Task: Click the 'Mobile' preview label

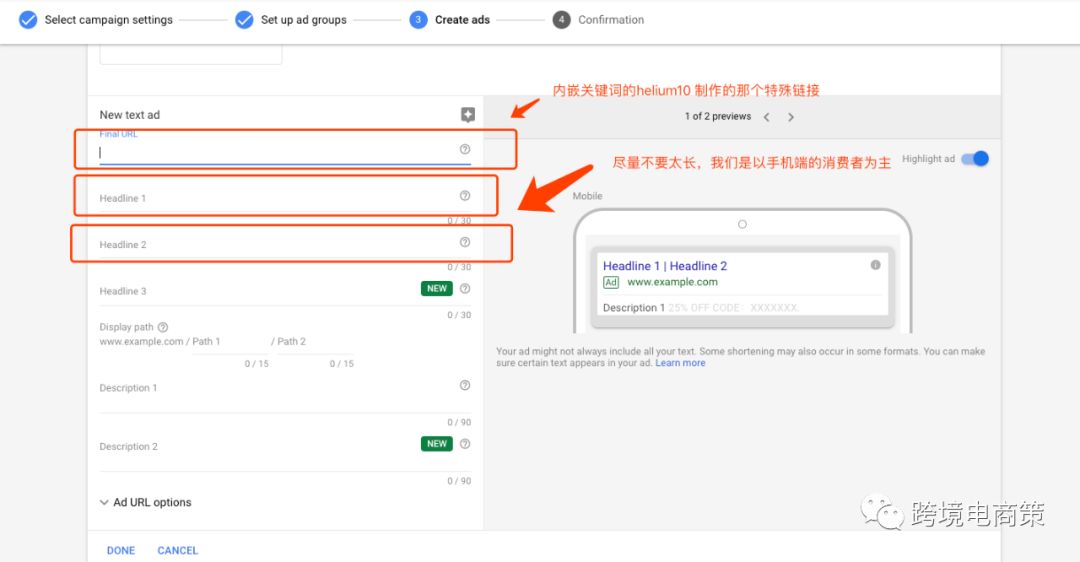Action: 588,196
